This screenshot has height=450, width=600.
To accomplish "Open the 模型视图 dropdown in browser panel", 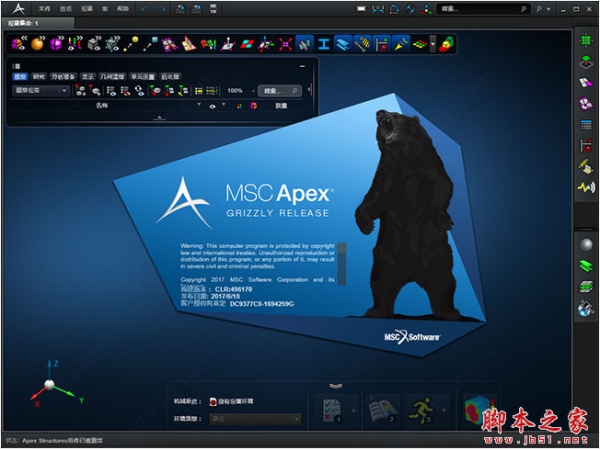I will pos(40,90).
